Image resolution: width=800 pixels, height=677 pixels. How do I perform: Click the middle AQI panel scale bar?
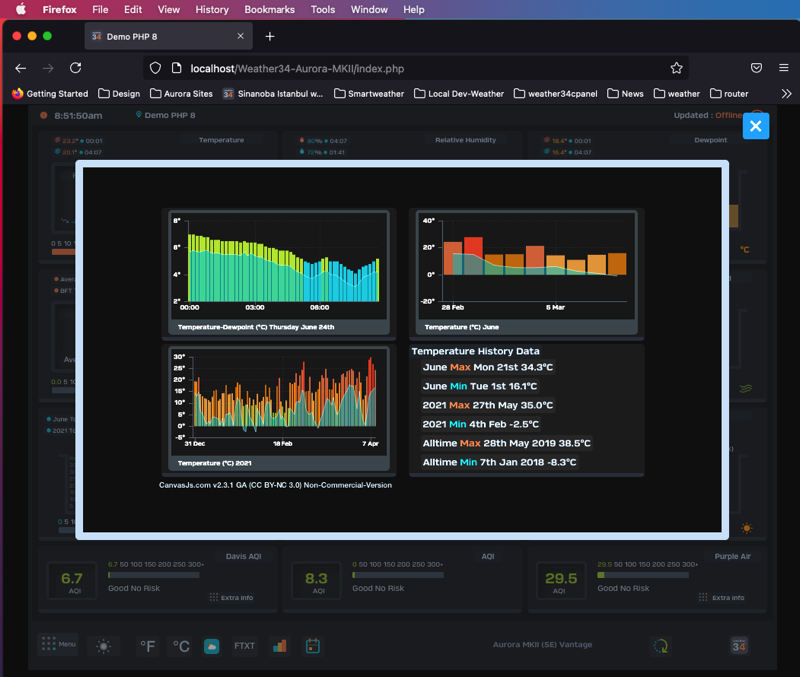pyautogui.click(x=398, y=575)
